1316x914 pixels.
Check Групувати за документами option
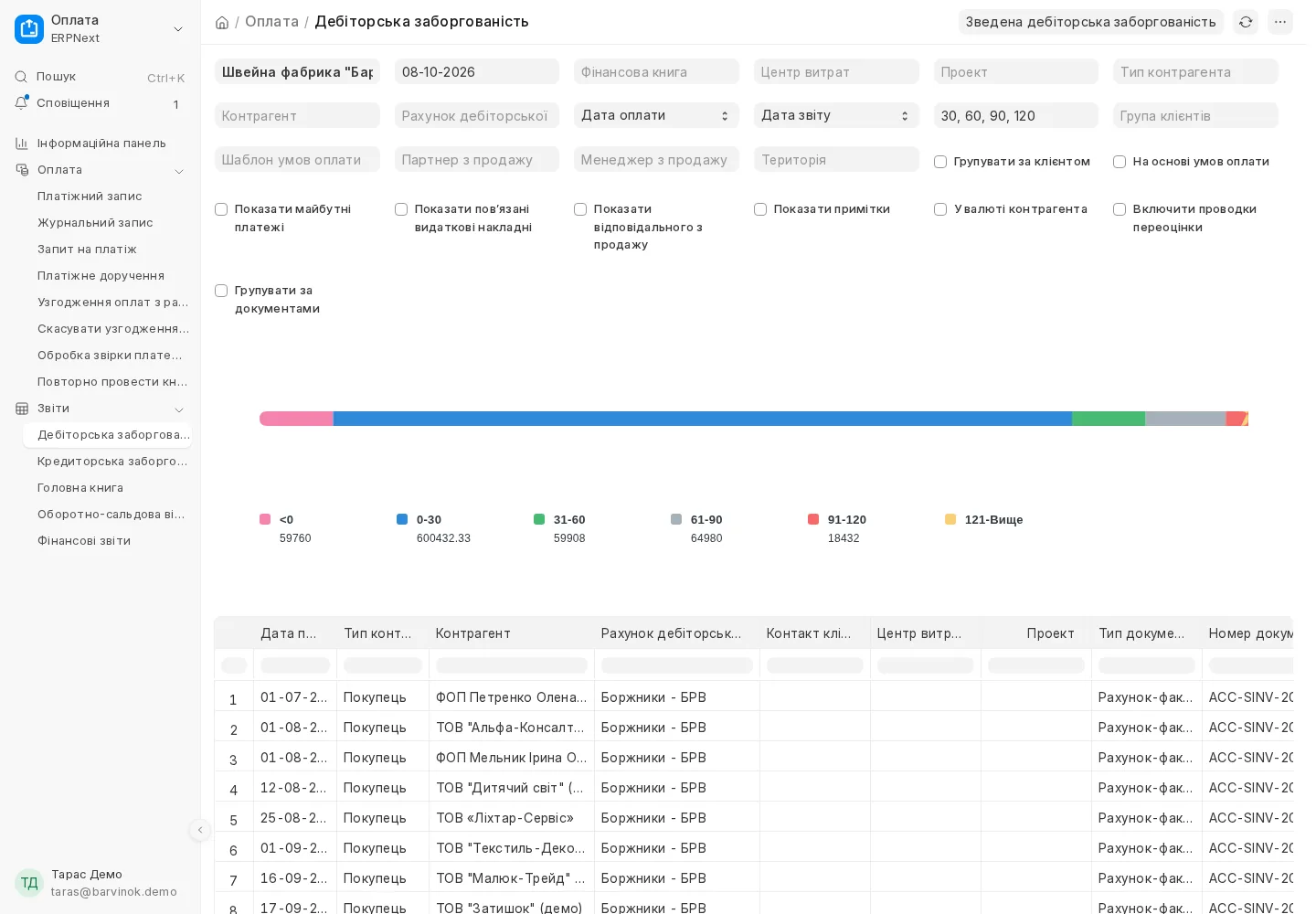coord(221,291)
